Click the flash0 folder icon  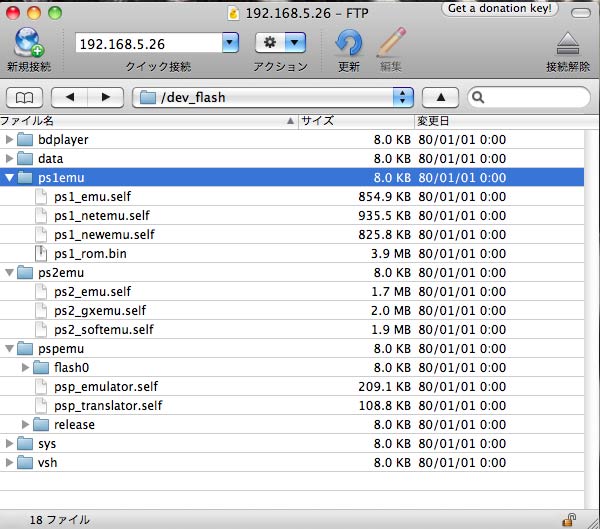(41, 367)
